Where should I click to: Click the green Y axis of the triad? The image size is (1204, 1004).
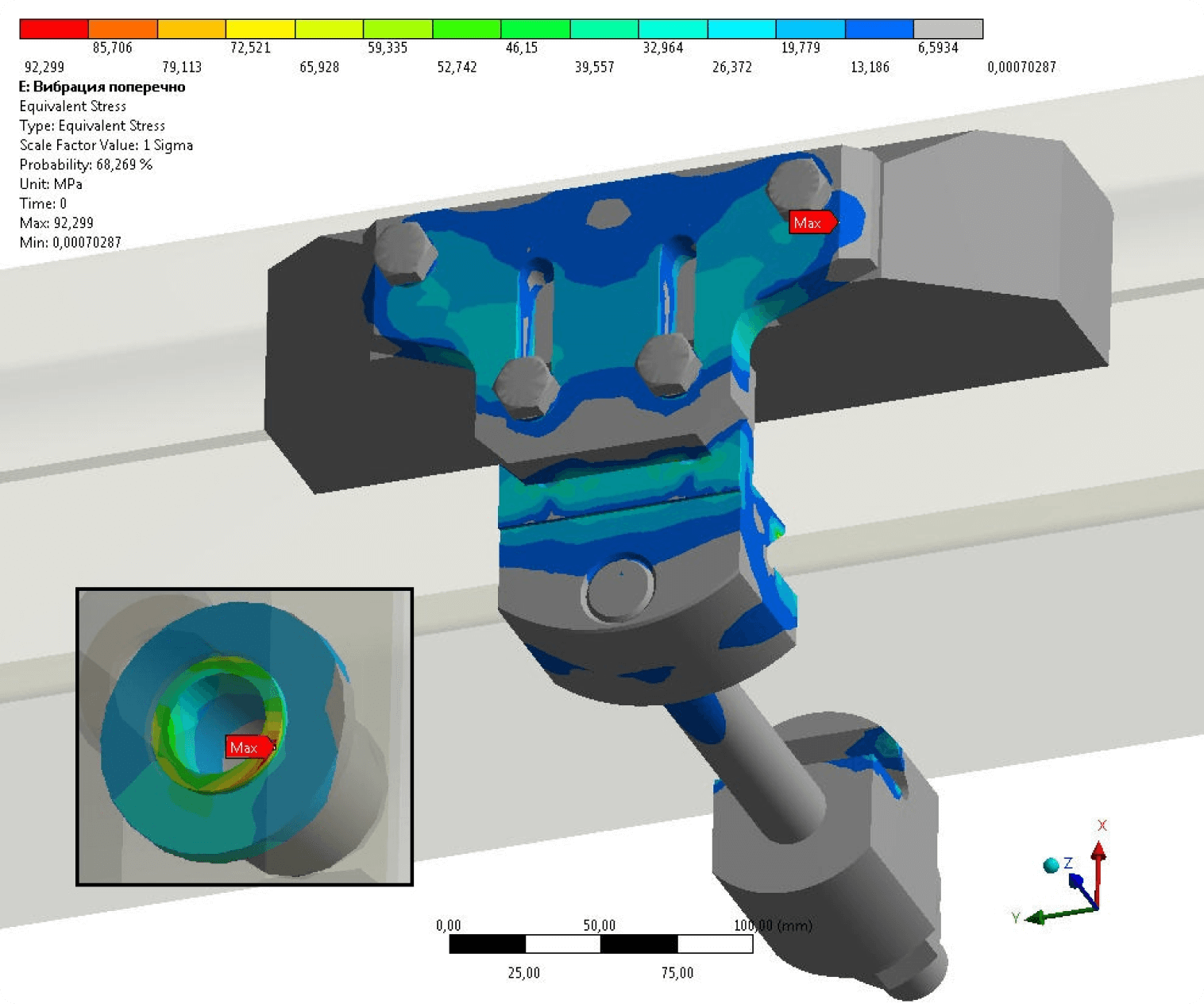click(x=1060, y=915)
